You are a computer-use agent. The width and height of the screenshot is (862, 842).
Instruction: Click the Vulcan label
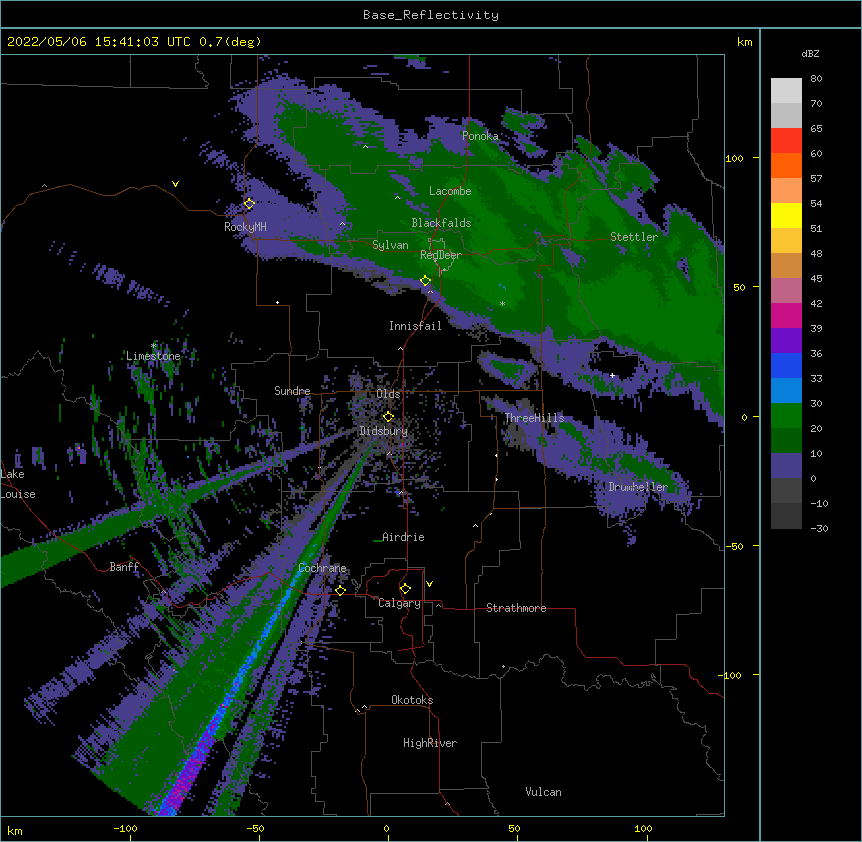543,792
